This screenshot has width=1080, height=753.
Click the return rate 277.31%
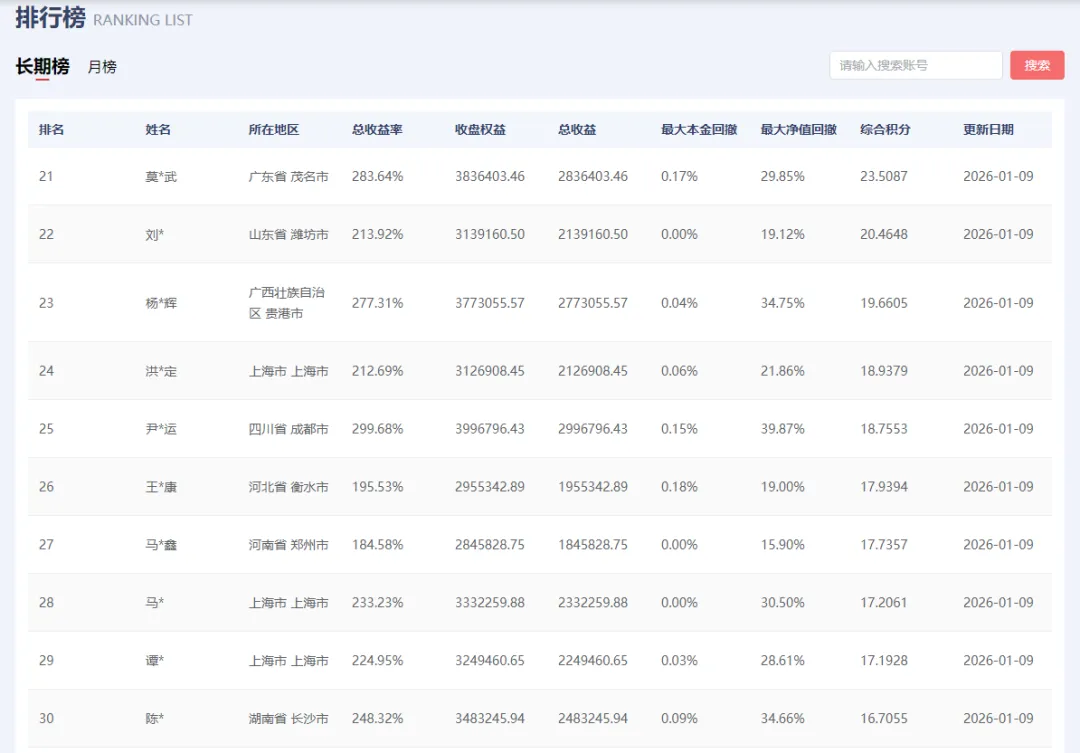point(377,303)
